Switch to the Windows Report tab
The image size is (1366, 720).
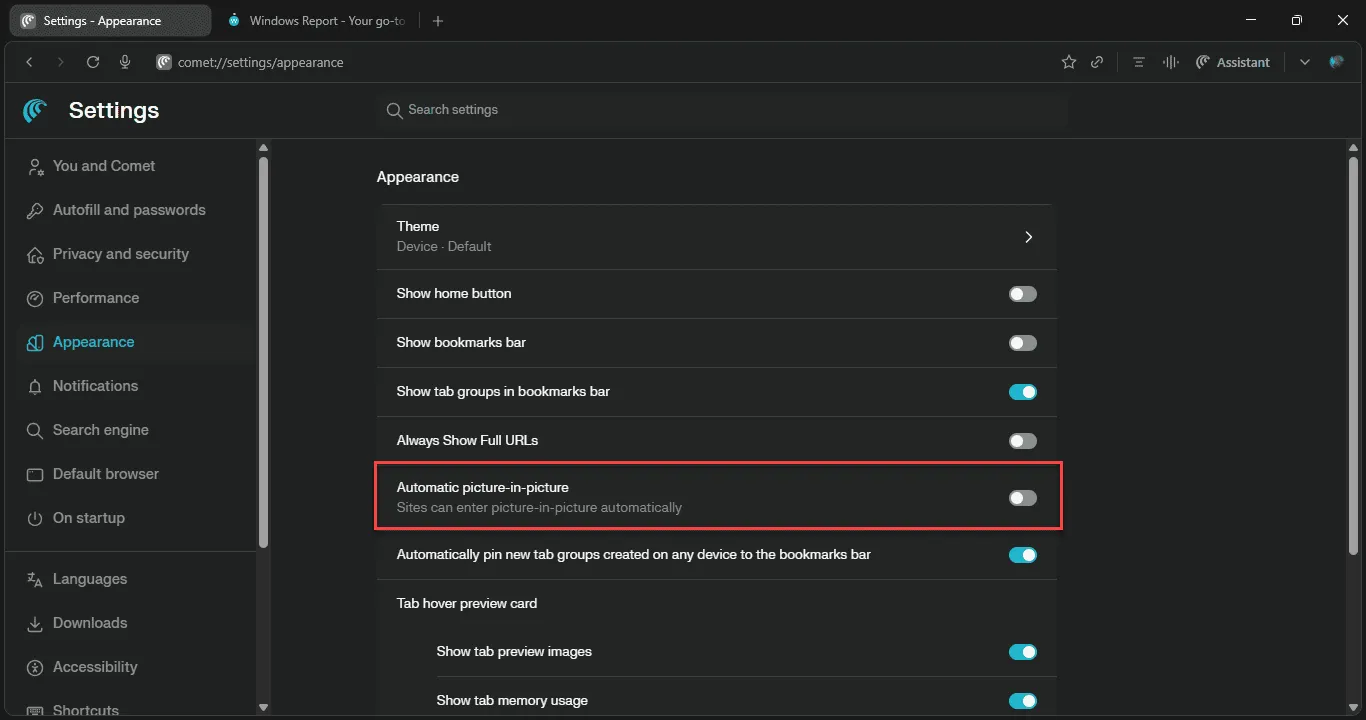pos(320,20)
